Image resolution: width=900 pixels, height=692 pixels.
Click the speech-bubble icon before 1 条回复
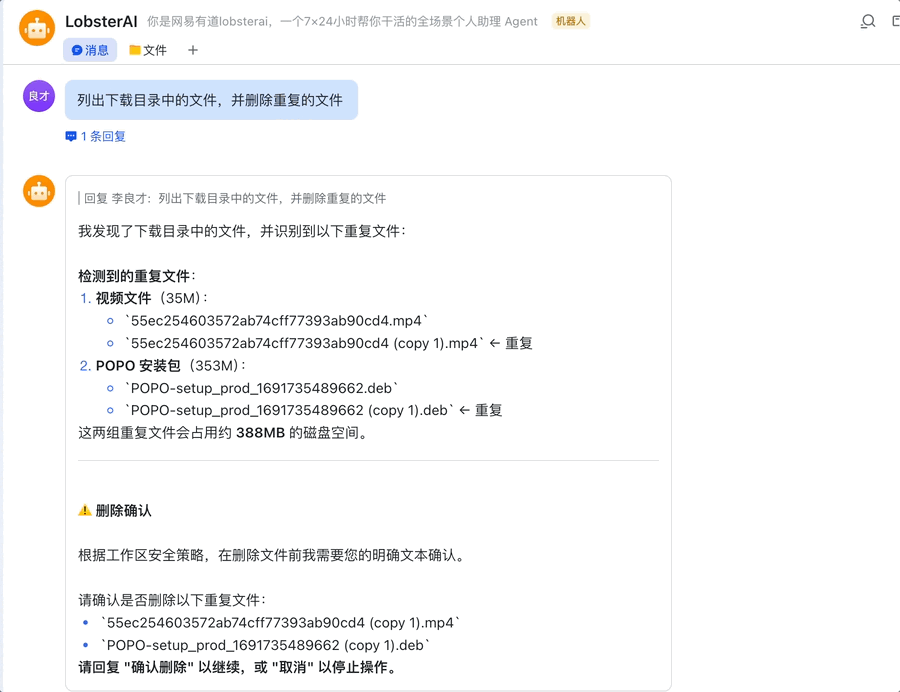tap(70, 136)
